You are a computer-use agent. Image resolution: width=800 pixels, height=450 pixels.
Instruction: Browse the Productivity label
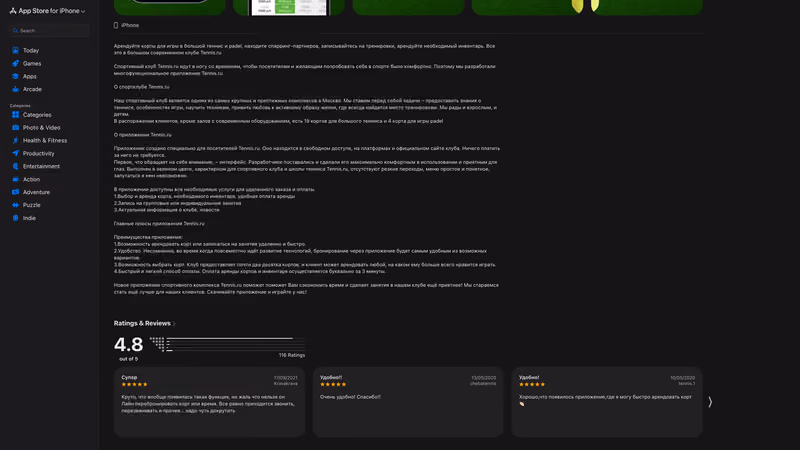pos(38,153)
